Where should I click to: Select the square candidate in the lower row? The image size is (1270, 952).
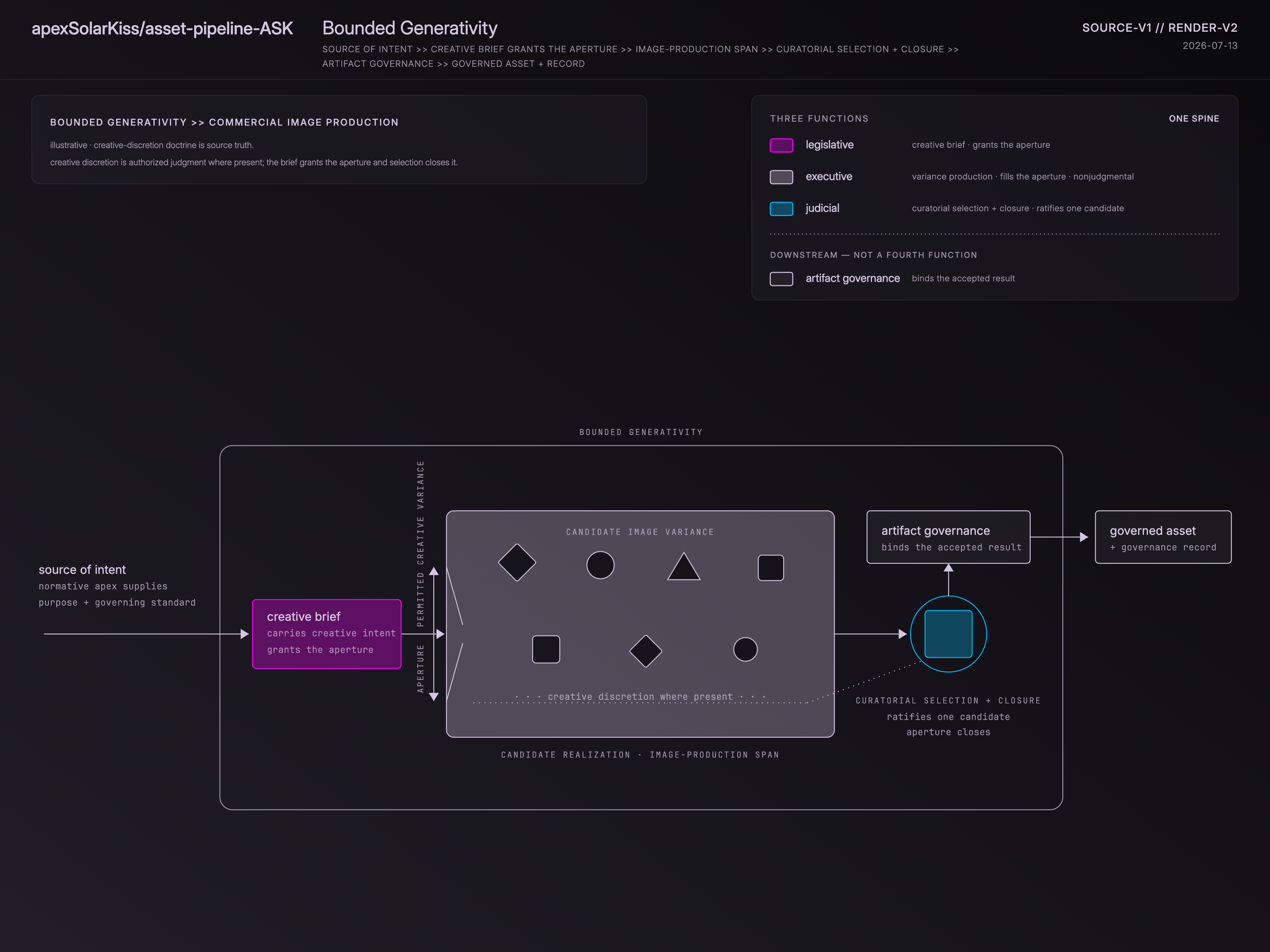545,649
